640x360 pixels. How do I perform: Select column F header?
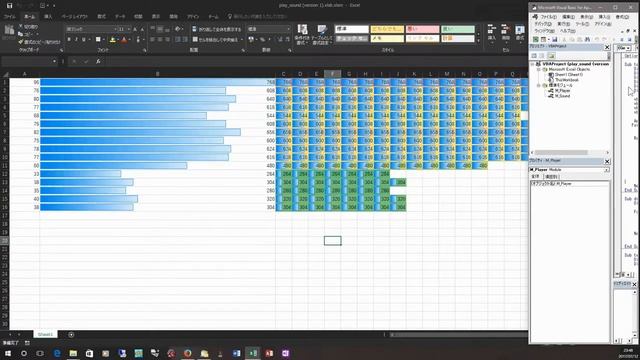[x=333, y=74]
